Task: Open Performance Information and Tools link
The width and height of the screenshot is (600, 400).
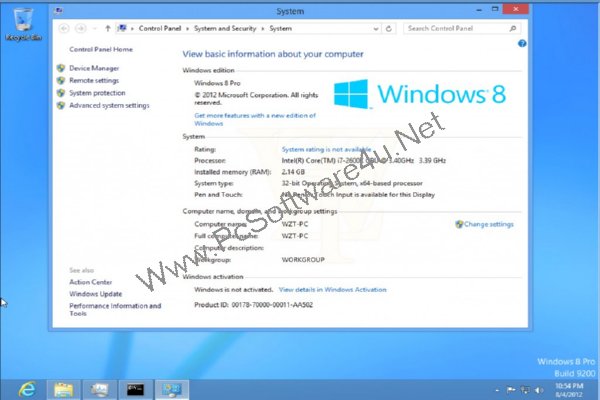Action: (x=115, y=310)
